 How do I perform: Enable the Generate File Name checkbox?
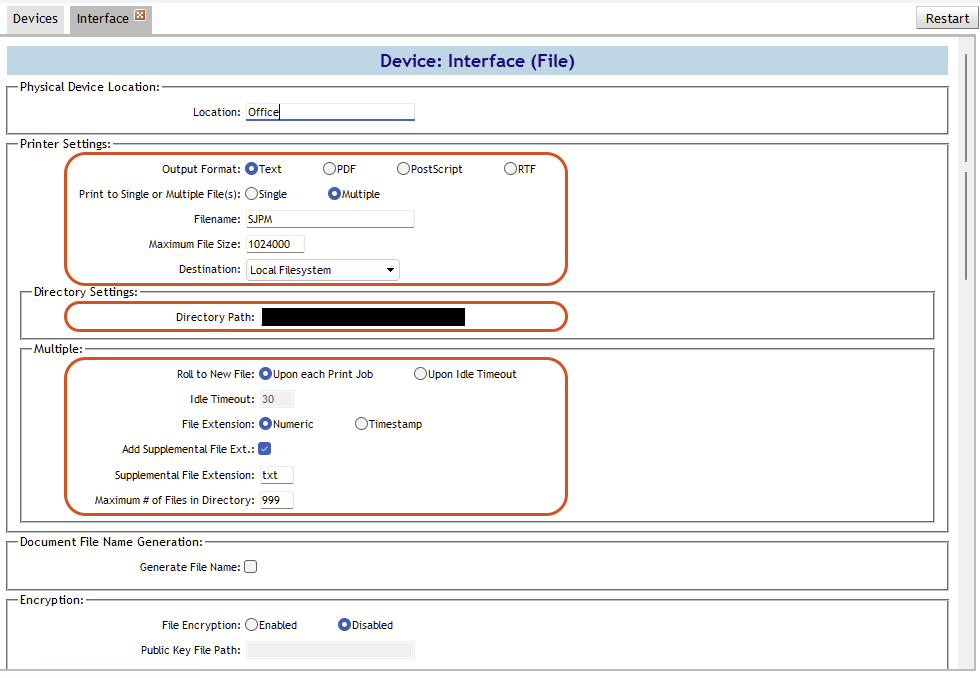coord(251,567)
